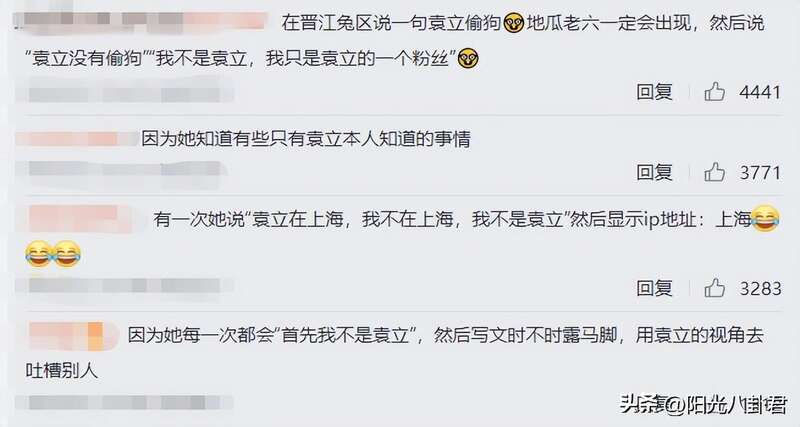800x427 pixels.
Task: Click the 3771 like count
Action: (760, 172)
